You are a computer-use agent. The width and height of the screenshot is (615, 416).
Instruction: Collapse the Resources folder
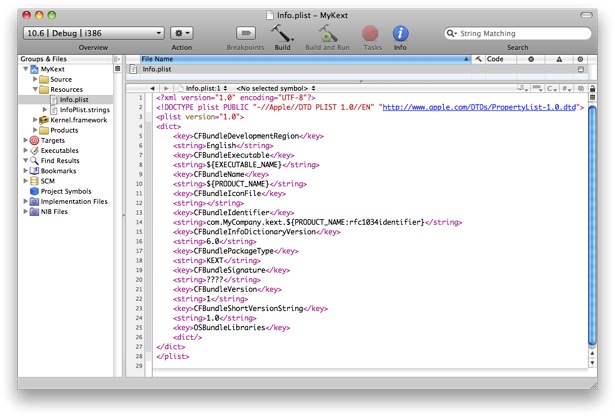tap(35, 89)
